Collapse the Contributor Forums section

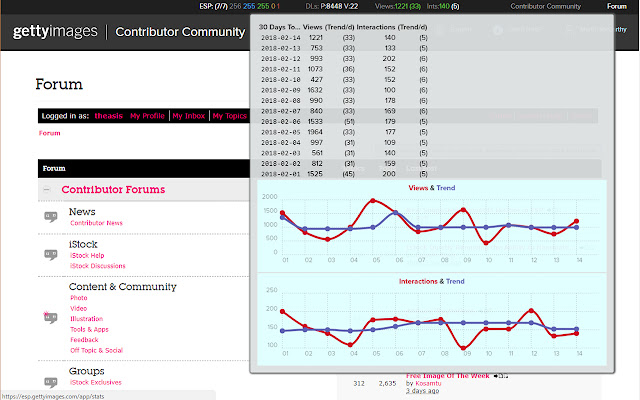click(47, 189)
